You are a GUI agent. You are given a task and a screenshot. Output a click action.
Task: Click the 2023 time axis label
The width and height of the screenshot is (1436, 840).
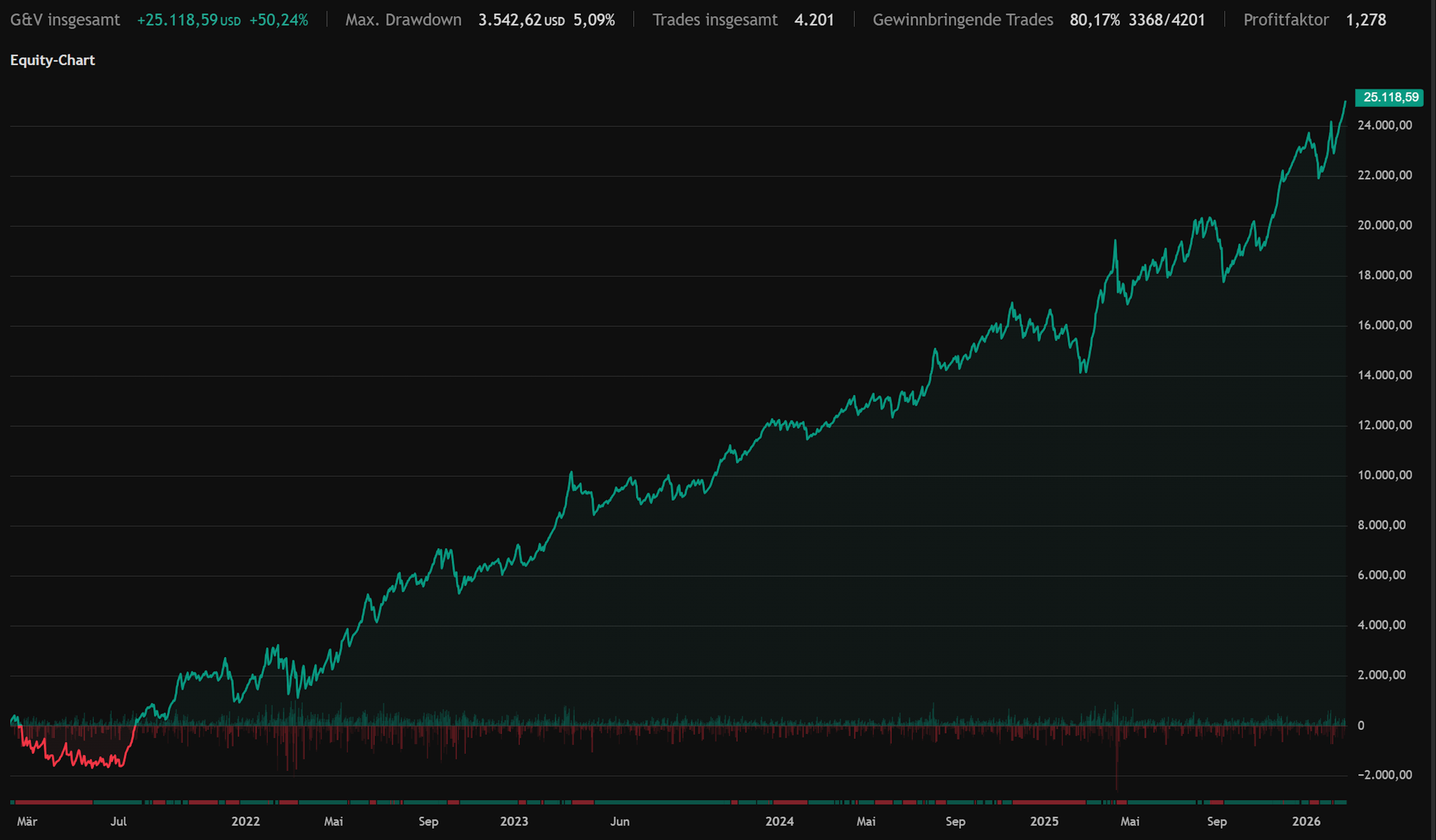(514, 821)
